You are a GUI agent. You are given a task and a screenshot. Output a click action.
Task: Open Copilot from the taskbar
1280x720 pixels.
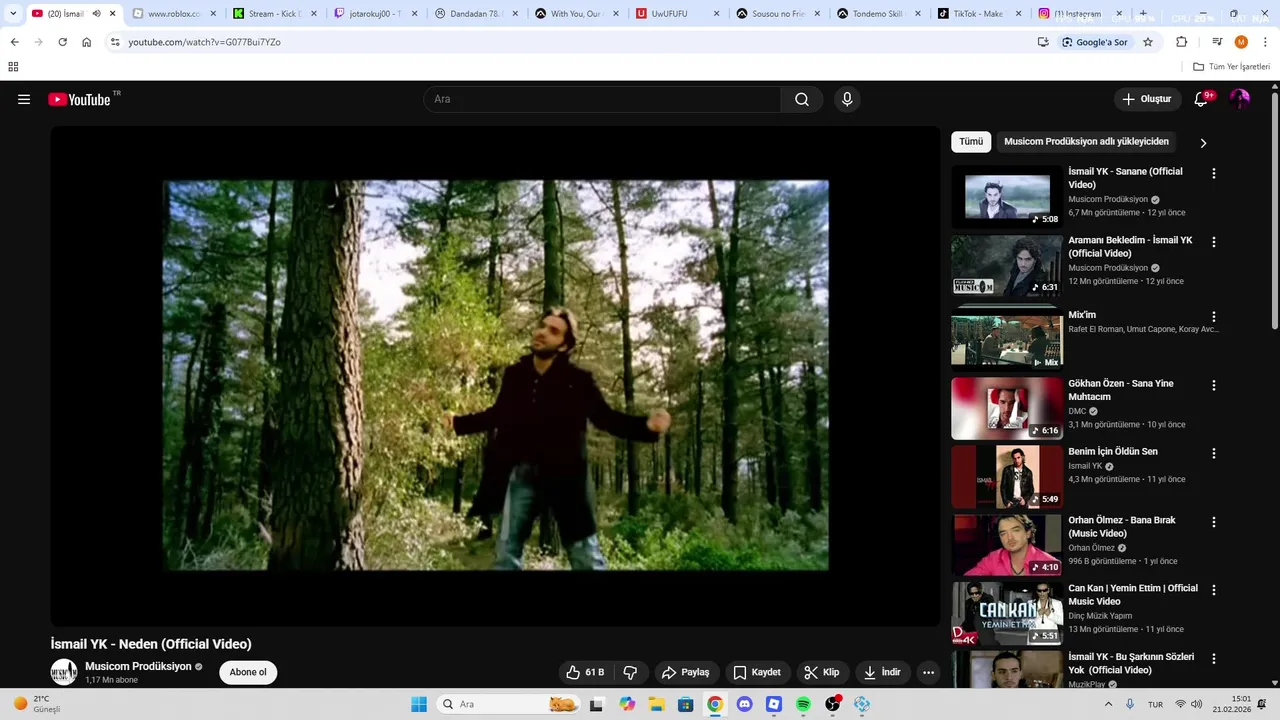click(627, 704)
